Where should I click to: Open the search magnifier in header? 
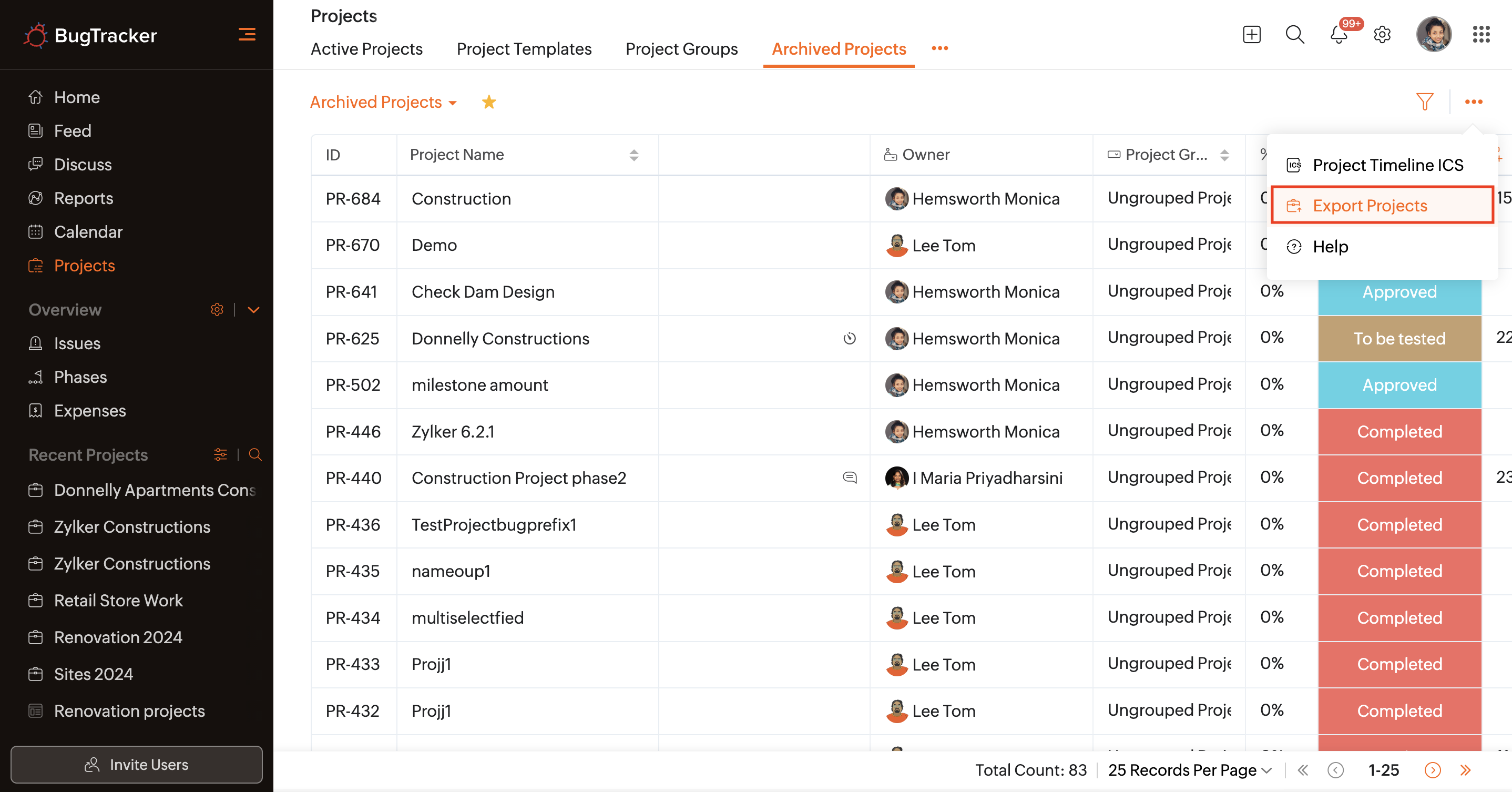coord(1294,35)
